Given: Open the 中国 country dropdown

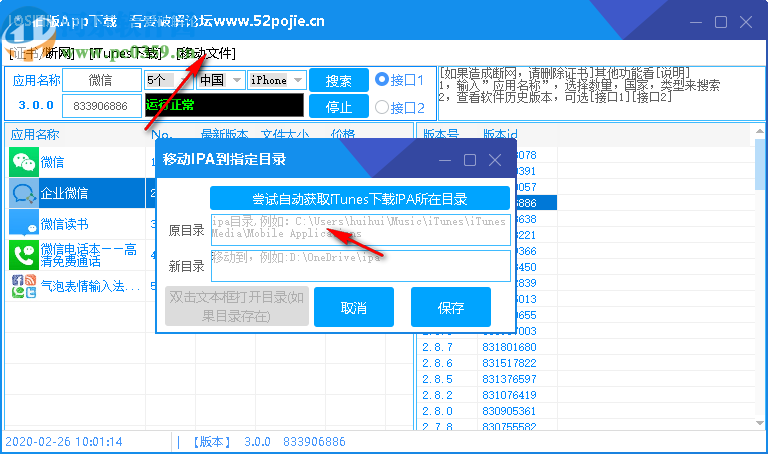Looking at the screenshot, I should pyautogui.click(x=220, y=80).
